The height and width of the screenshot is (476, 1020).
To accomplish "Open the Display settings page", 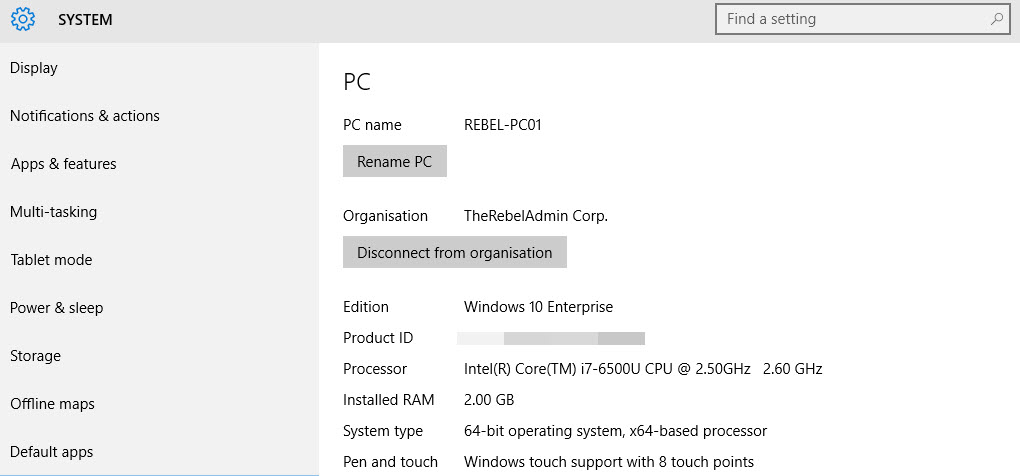I will pyautogui.click(x=34, y=68).
